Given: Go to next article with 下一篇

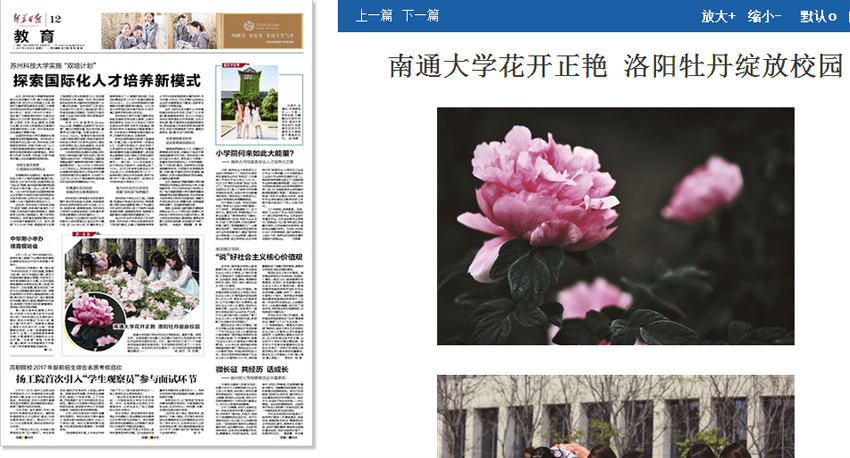Looking at the screenshot, I should 420,15.
